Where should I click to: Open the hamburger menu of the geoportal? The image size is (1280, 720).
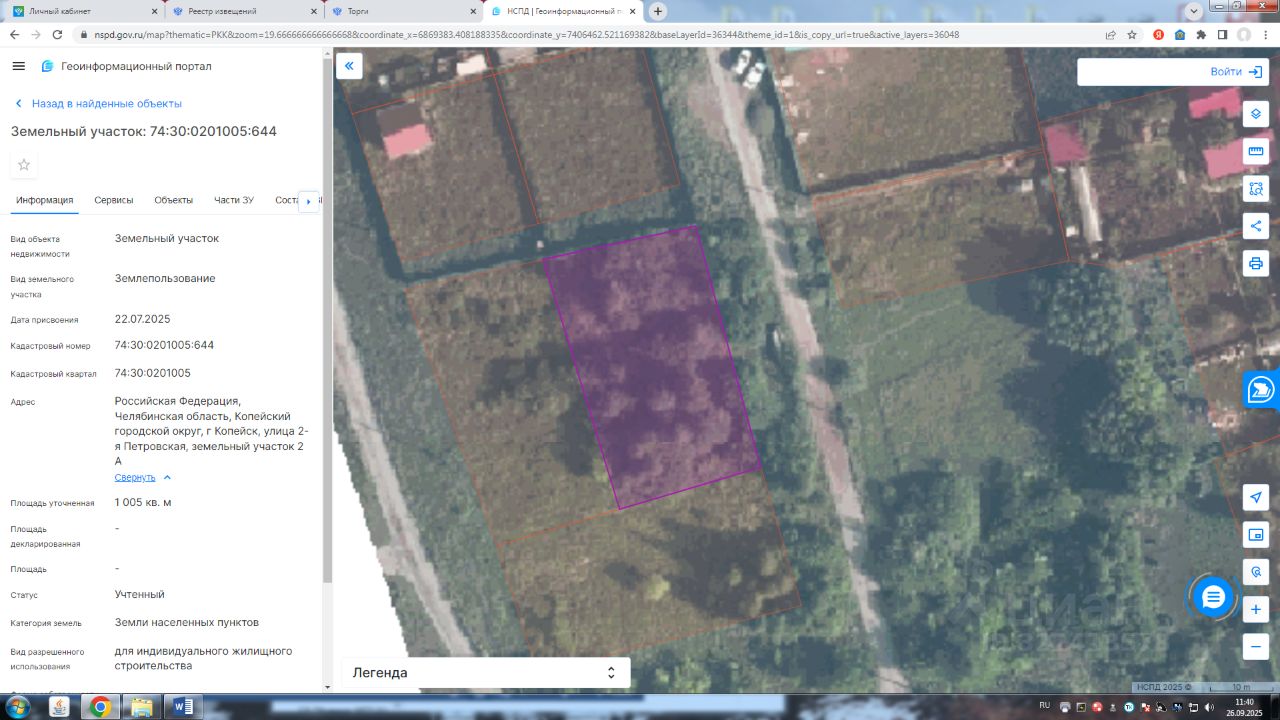[18, 66]
